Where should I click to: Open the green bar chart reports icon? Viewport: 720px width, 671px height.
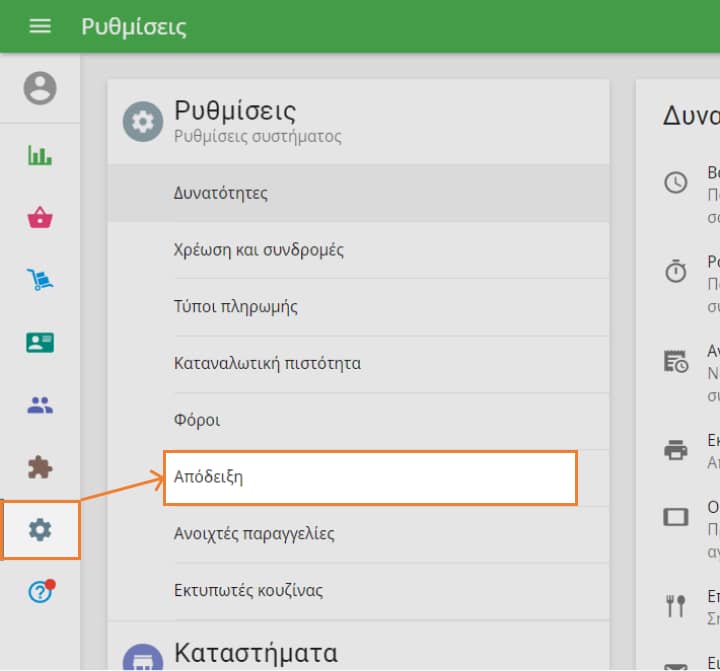[40, 155]
